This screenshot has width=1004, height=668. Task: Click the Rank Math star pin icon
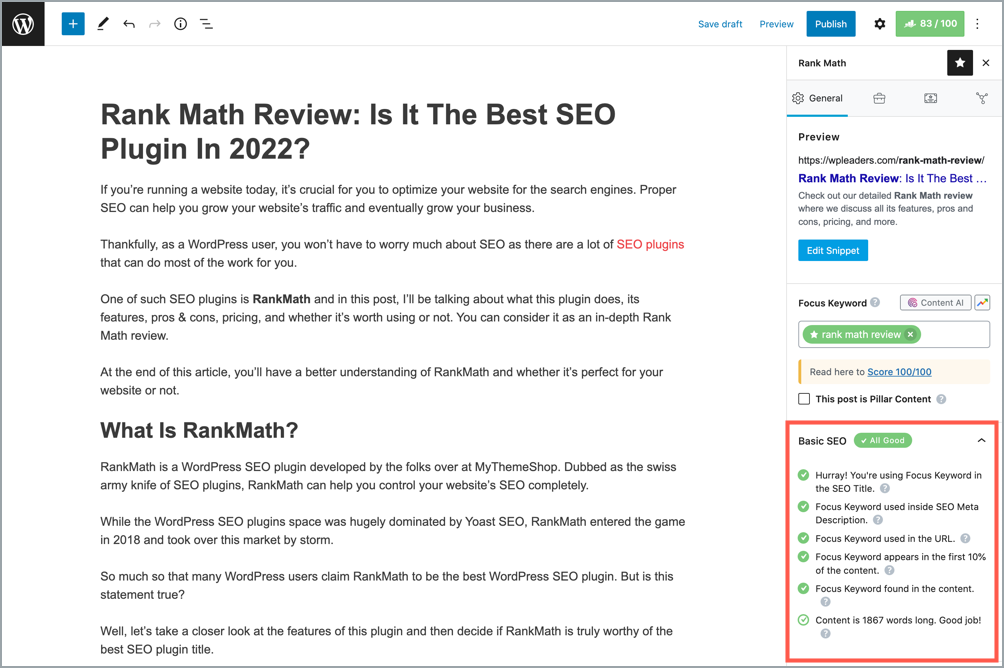[959, 63]
